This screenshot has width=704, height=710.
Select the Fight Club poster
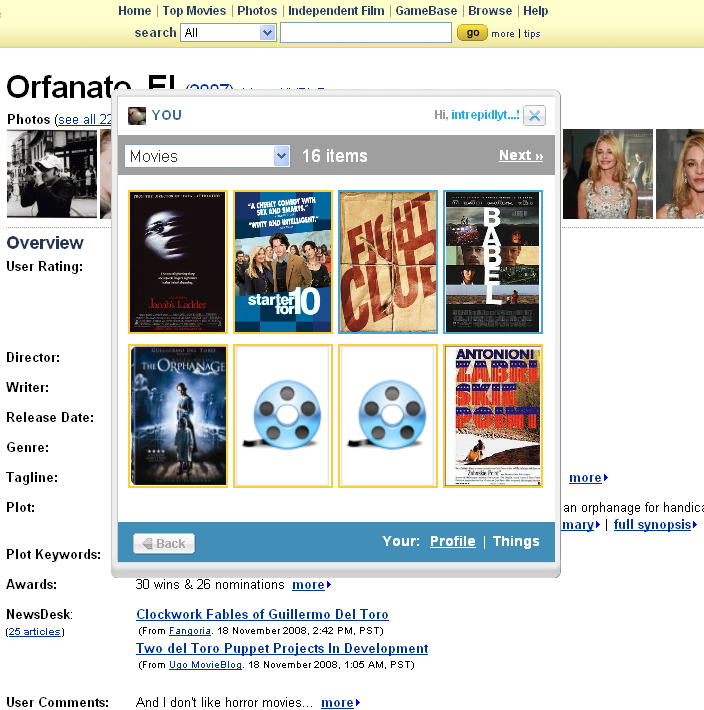[388, 262]
